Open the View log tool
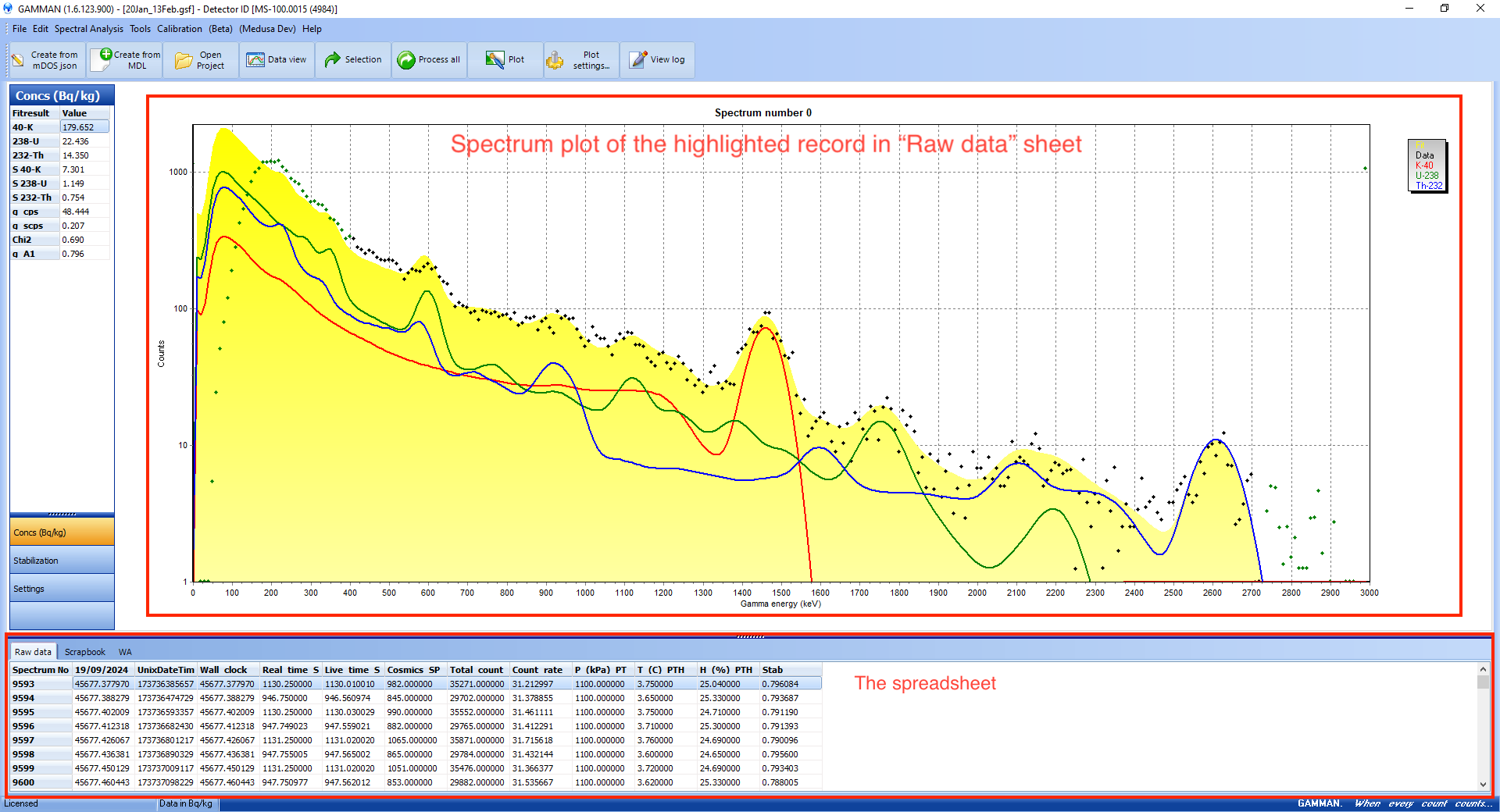Screen dimensions: 1500x812 click(638, 60)
